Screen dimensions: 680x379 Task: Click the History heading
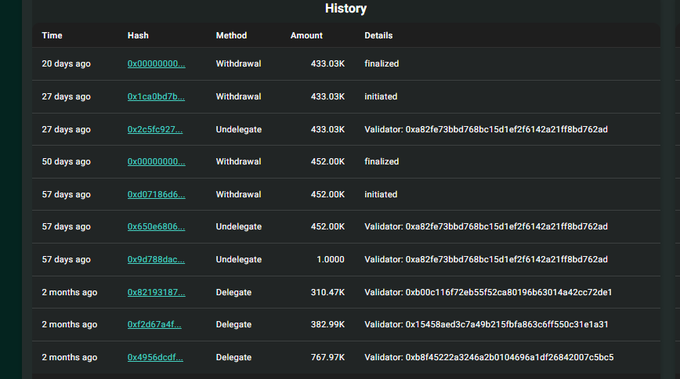pos(346,8)
